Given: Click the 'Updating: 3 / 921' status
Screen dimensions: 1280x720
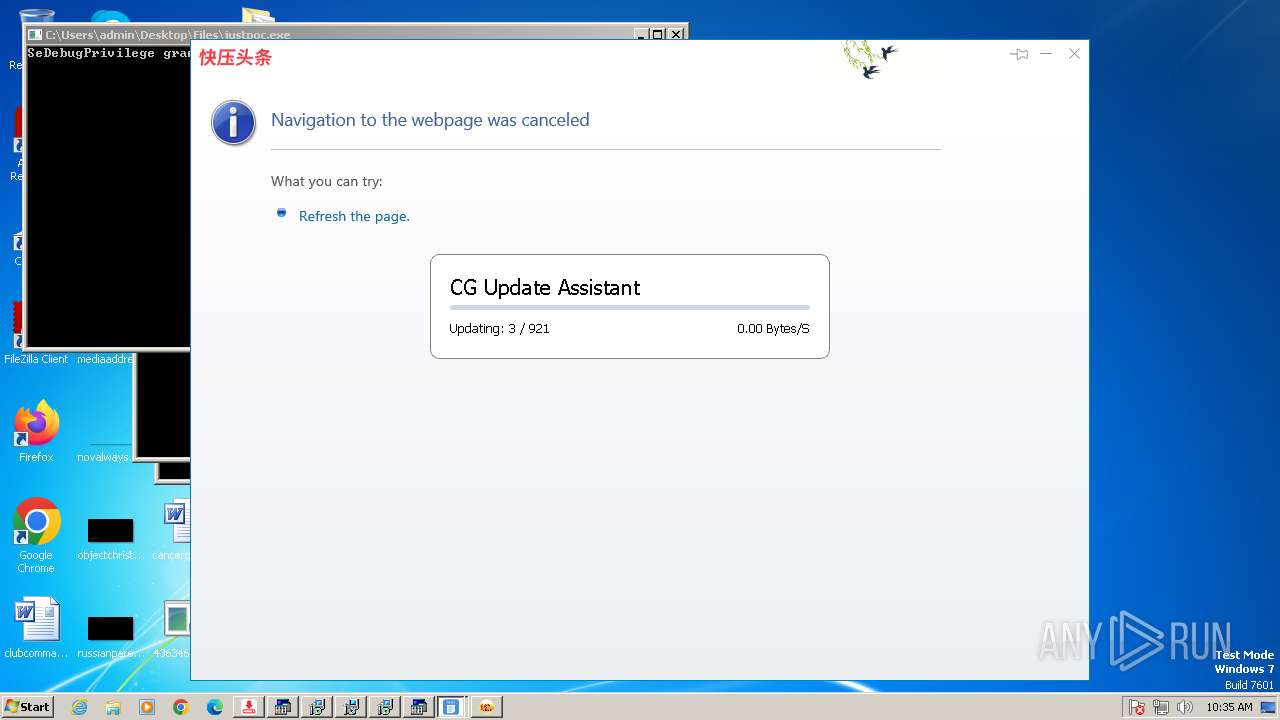Looking at the screenshot, I should point(499,328).
